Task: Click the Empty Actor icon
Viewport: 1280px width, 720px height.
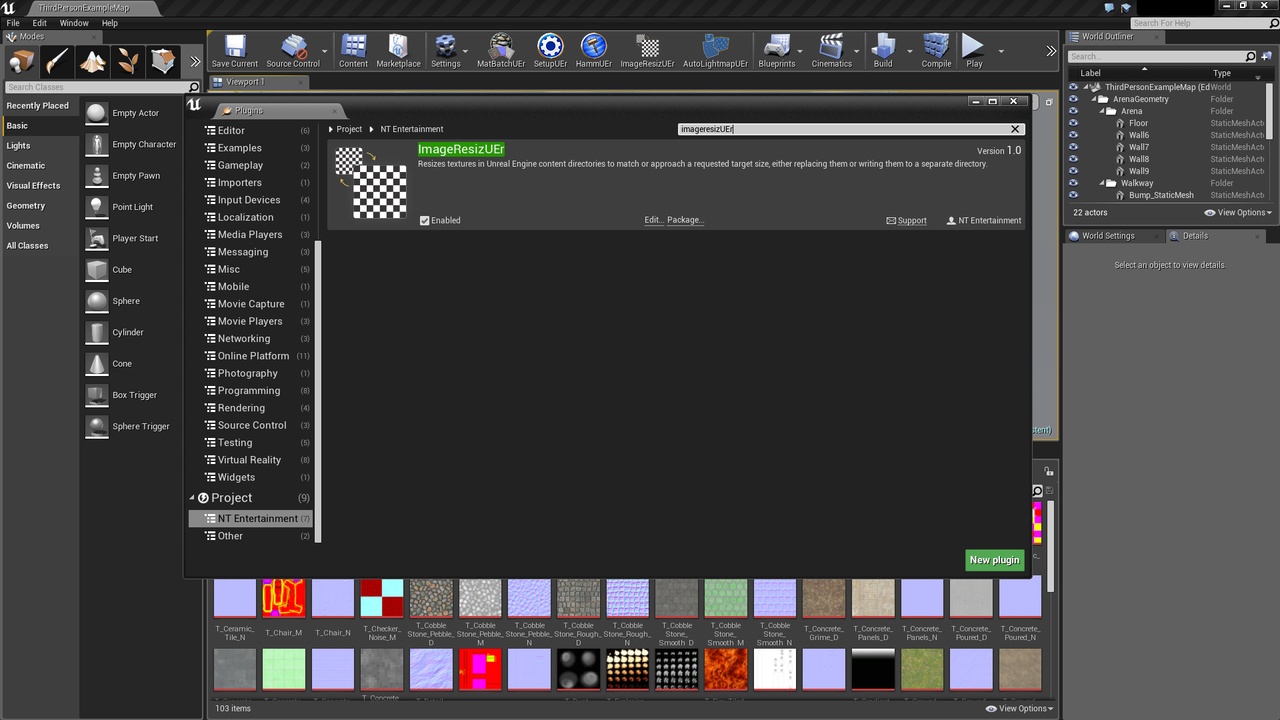Action: (96, 113)
